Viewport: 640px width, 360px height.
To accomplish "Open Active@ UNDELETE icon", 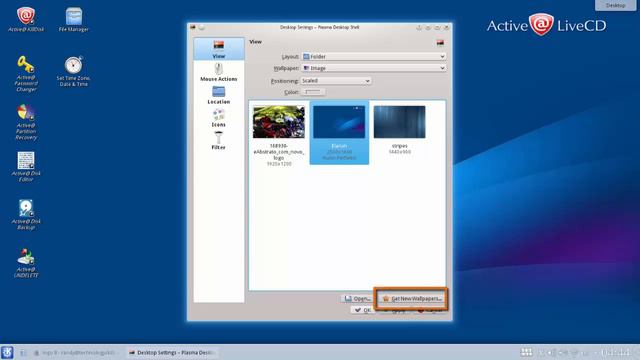I will pyautogui.click(x=26, y=262).
